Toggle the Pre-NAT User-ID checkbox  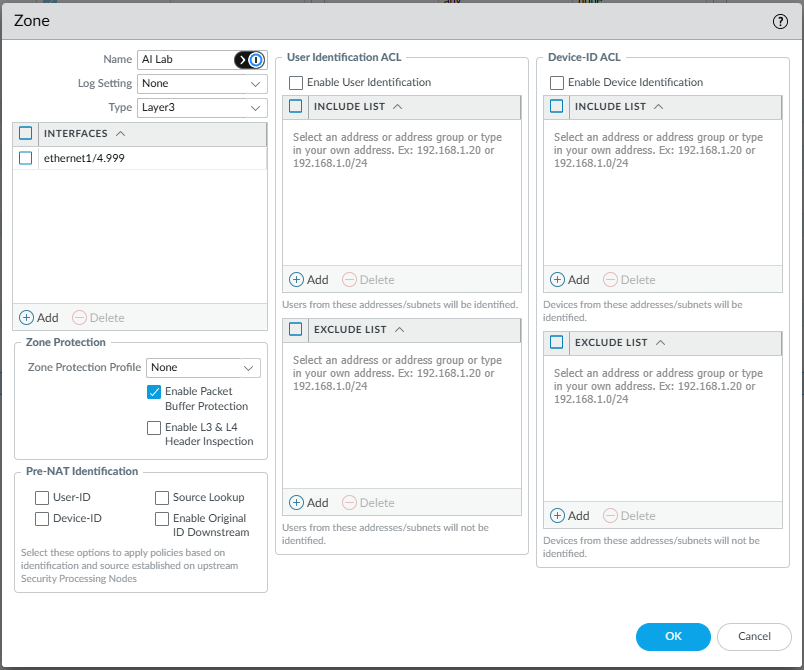(x=42, y=498)
